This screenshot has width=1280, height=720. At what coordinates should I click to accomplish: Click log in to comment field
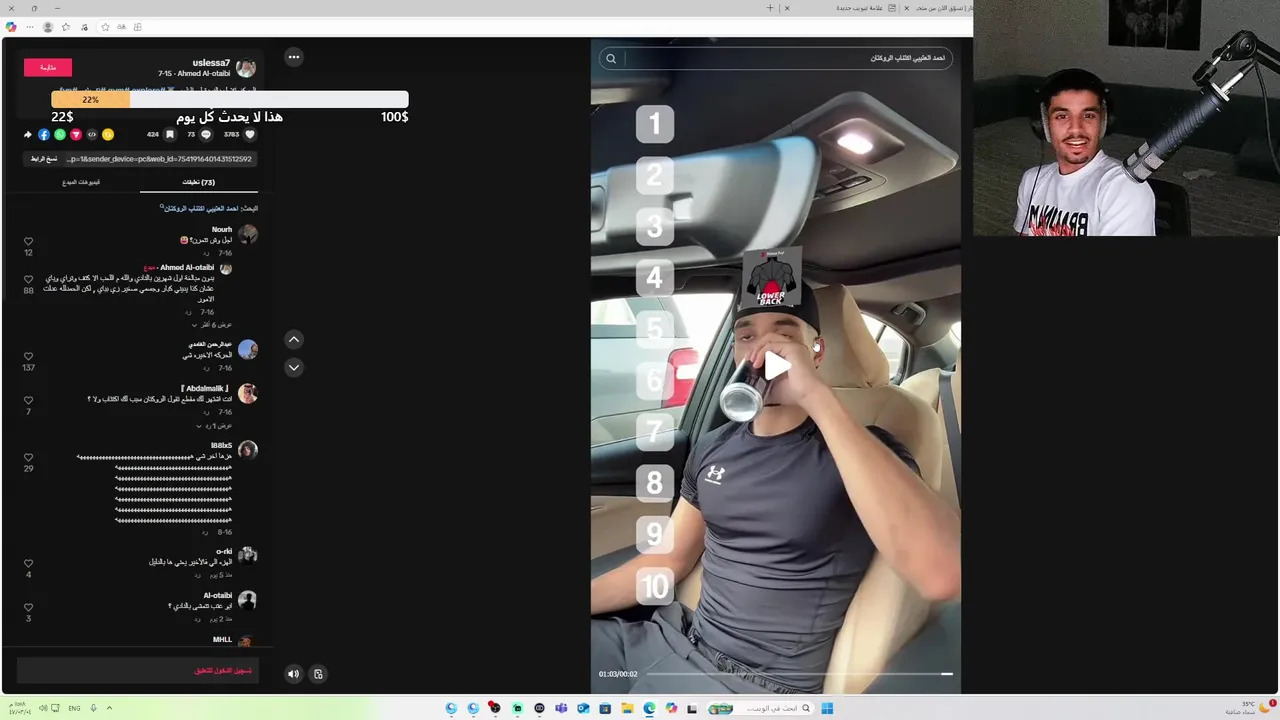(137, 670)
